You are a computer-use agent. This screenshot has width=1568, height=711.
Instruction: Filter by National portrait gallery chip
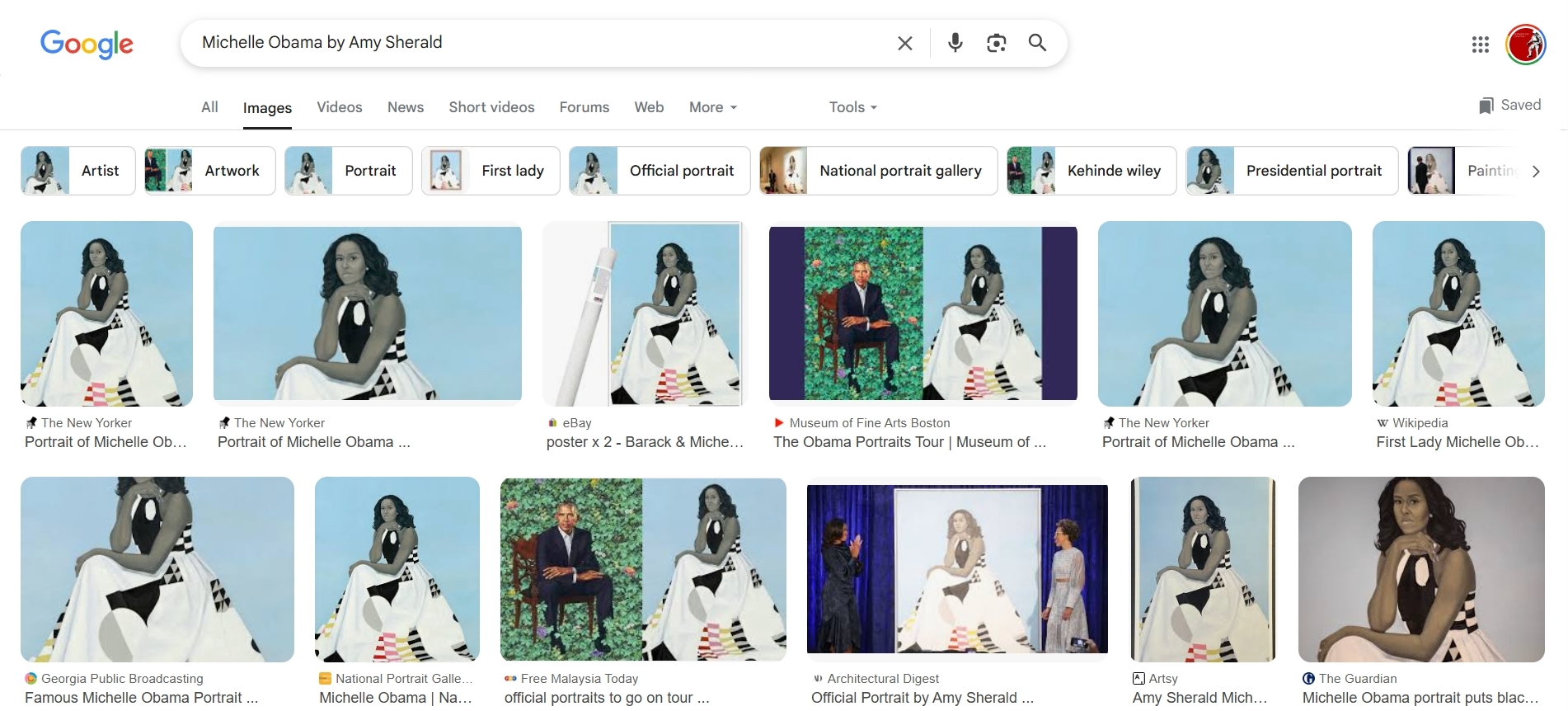point(879,171)
